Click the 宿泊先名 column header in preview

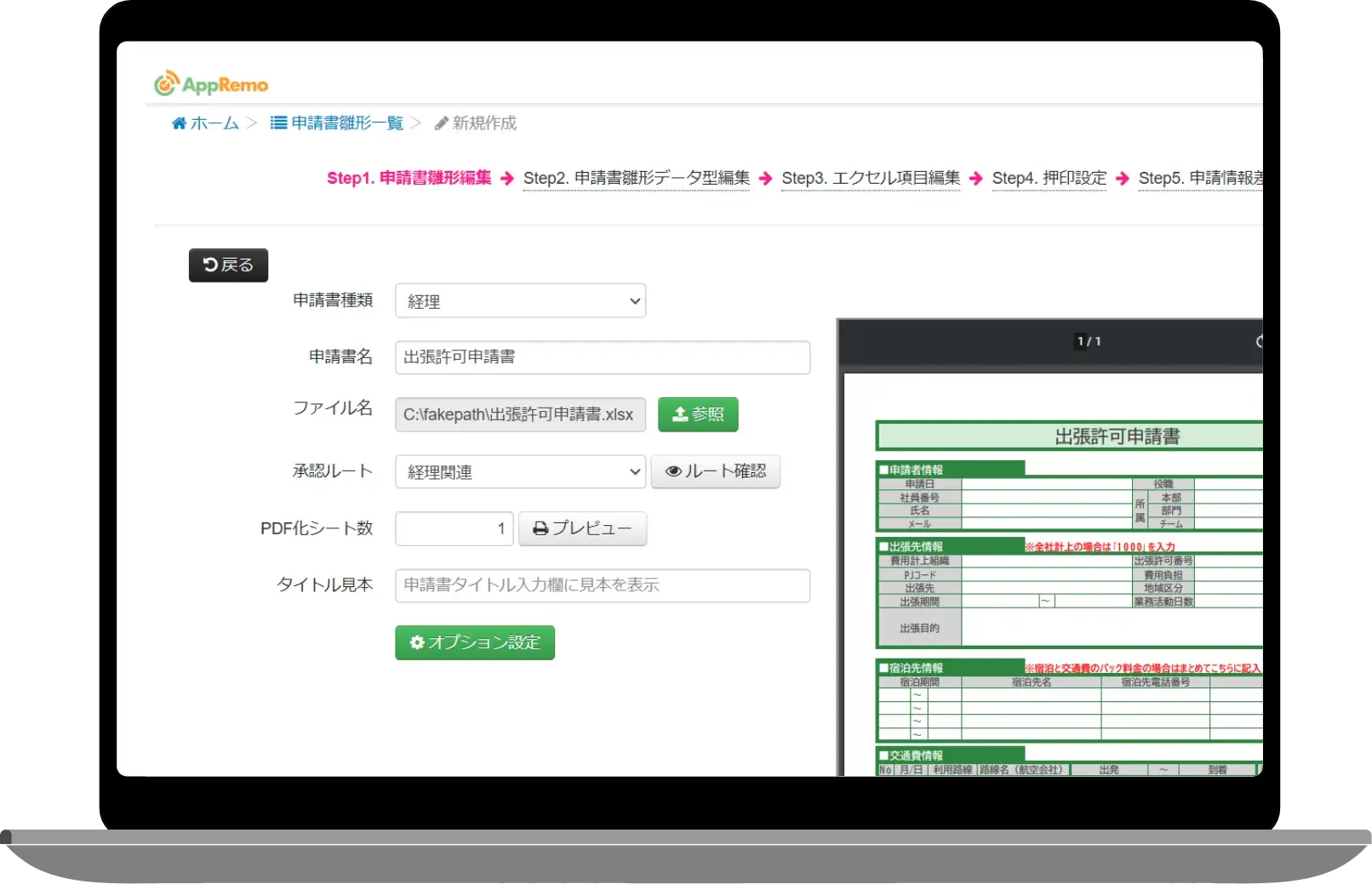tap(1032, 682)
